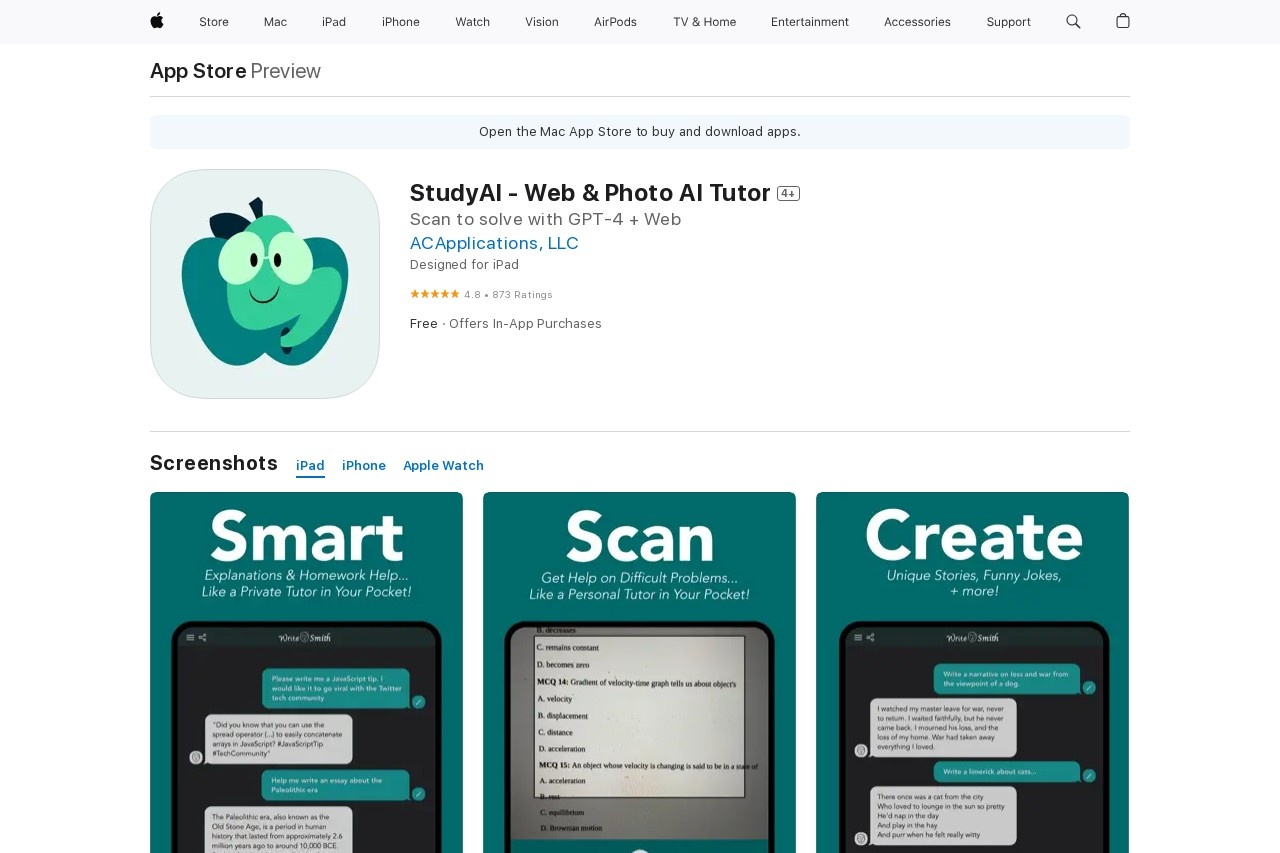This screenshot has height=853, width=1280.
Task: Click the 'Free' price label
Action: [424, 324]
